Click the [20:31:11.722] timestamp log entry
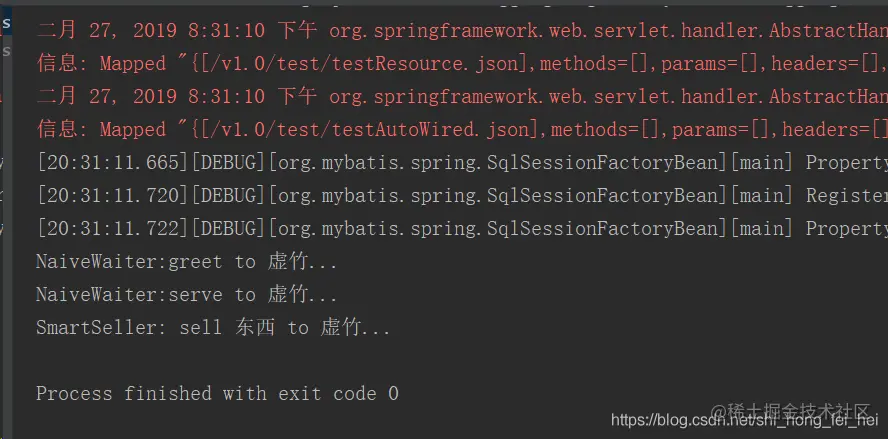888x439 pixels. coord(113,228)
